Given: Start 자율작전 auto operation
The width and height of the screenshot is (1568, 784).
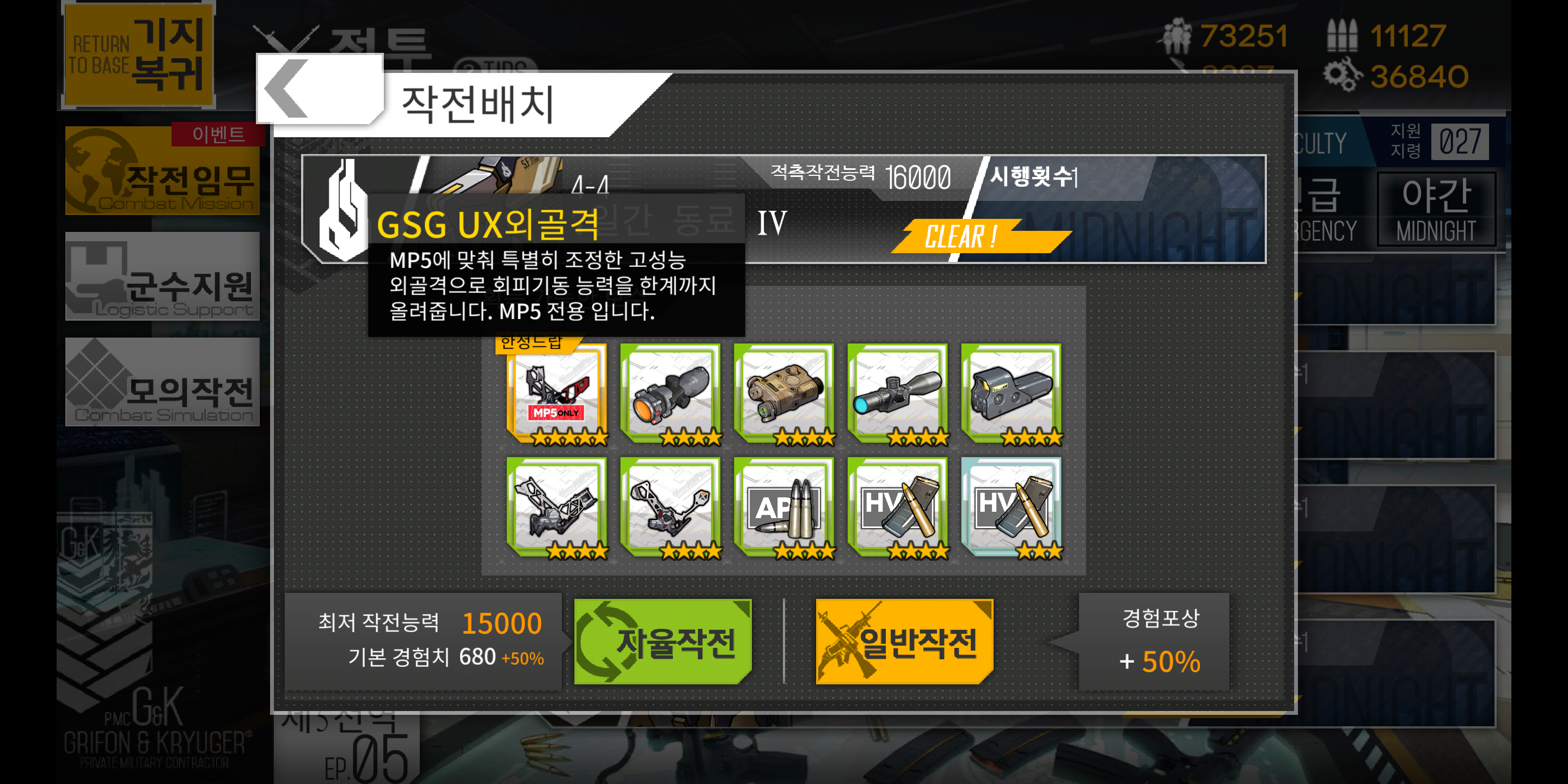Looking at the screenshot, I should coord(663,641).
